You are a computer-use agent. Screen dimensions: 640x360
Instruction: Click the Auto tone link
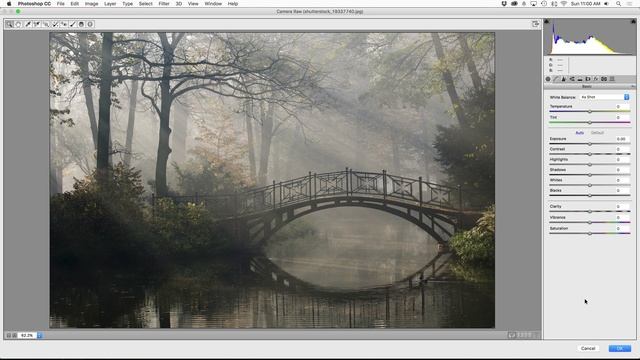(579, 133)
